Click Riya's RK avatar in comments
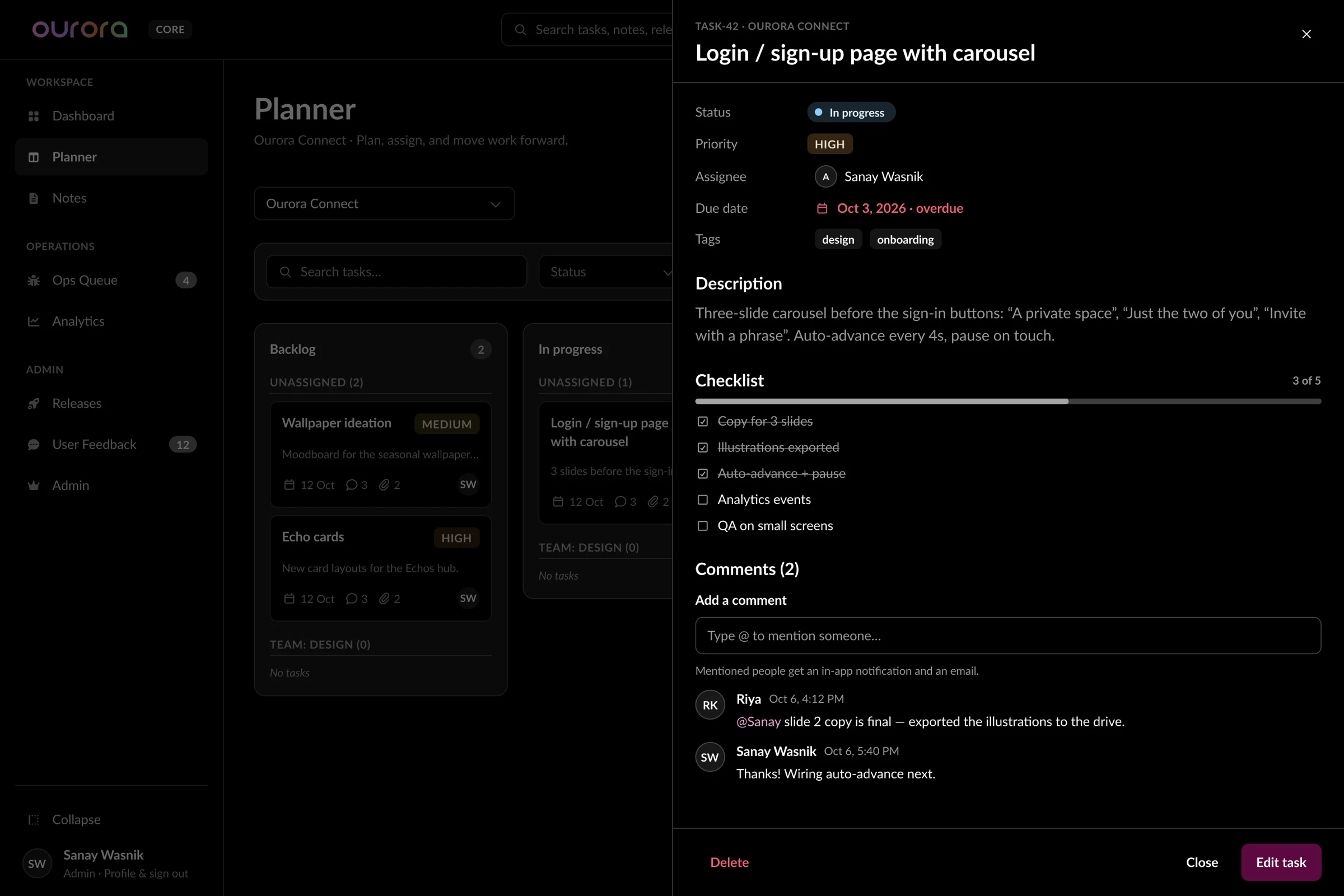This screenshot has width=1344, height=896. click(x=710, y=705)
